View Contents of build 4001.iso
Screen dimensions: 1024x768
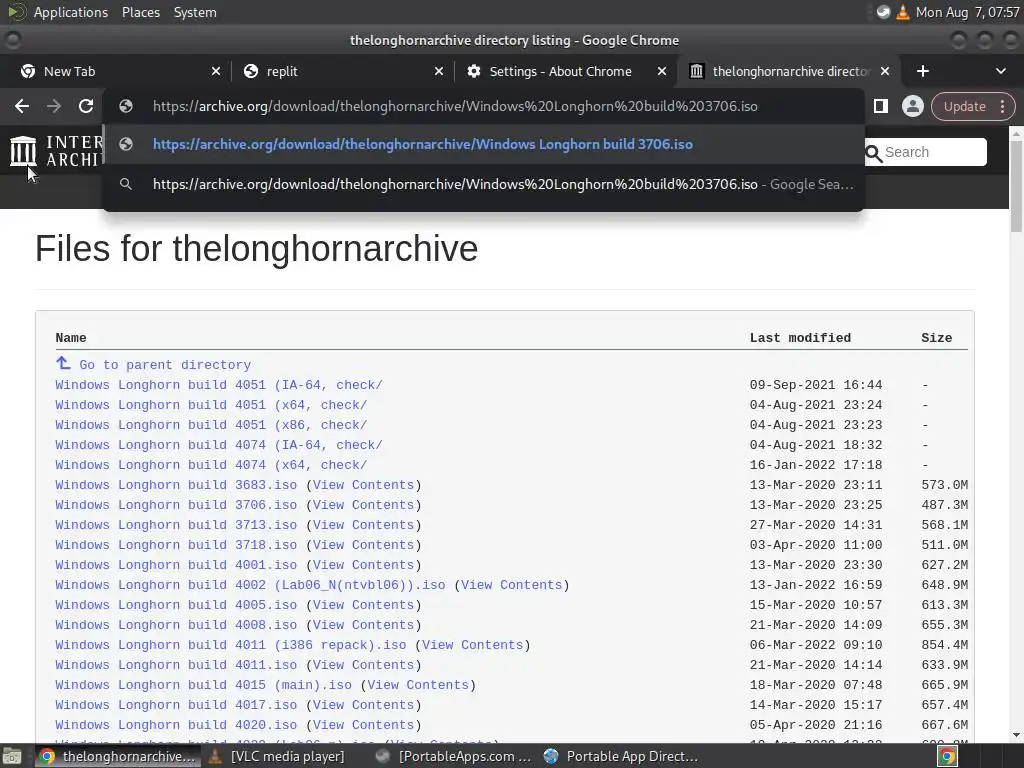(363, 565)
